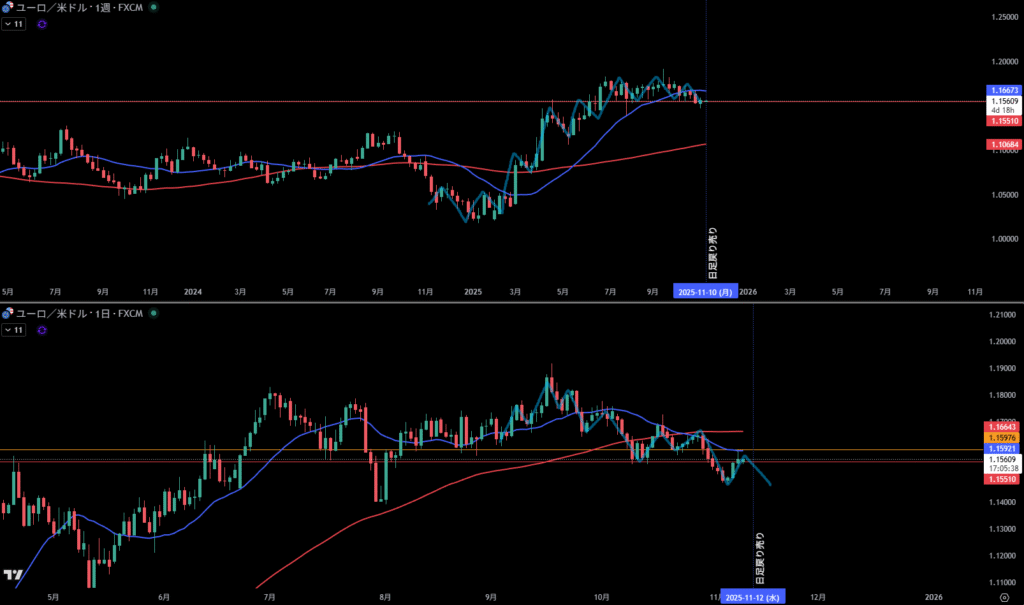Click the purple indicator icon on daily chart
1024x605 pixels.
(x=41, y=330)
